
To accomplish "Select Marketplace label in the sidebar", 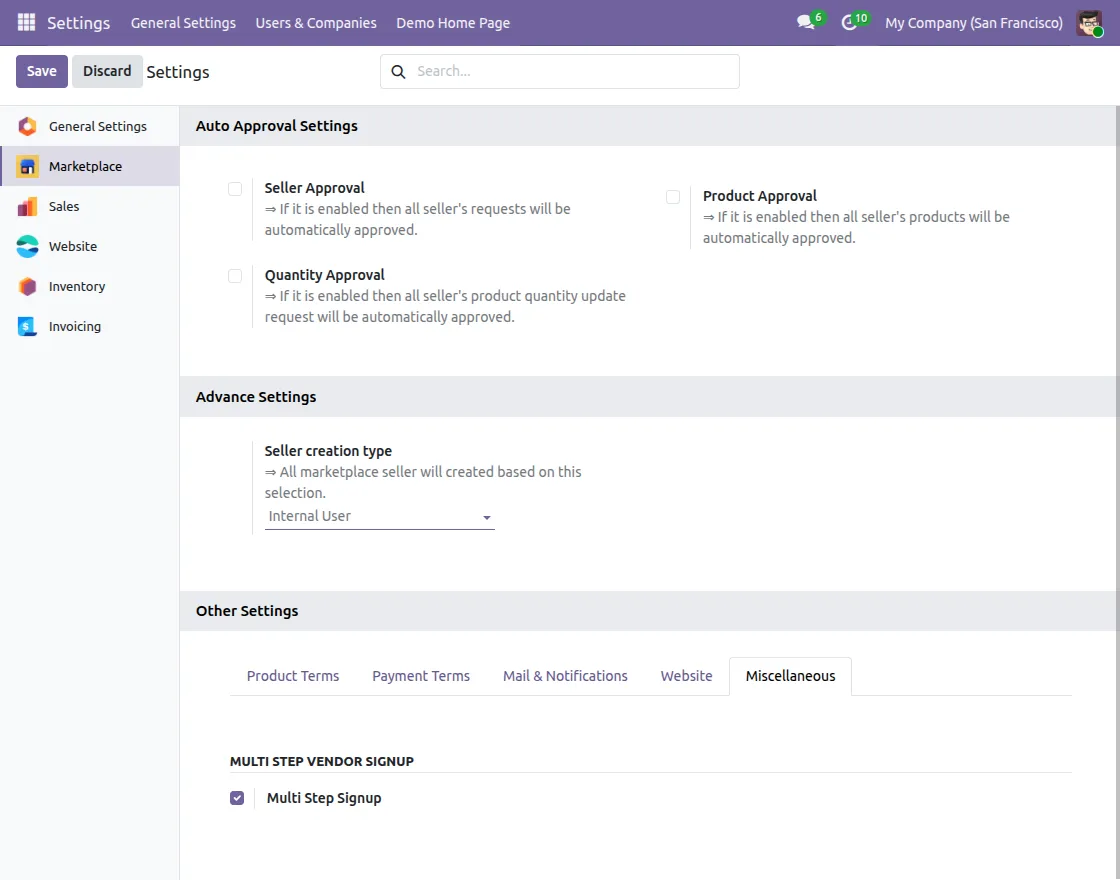I will [x=86, y=166].
